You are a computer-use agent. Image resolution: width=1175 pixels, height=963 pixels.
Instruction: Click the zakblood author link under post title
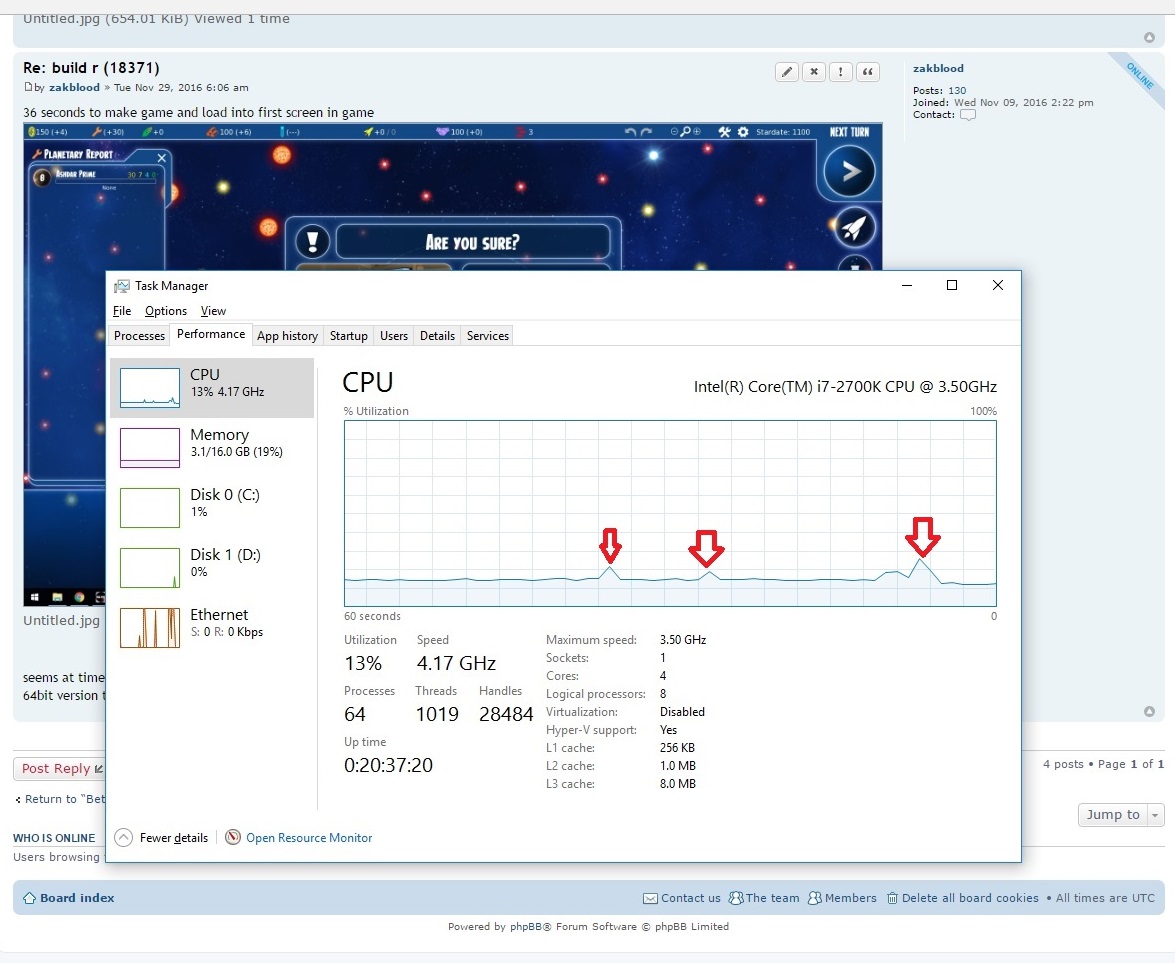(74, 88)
